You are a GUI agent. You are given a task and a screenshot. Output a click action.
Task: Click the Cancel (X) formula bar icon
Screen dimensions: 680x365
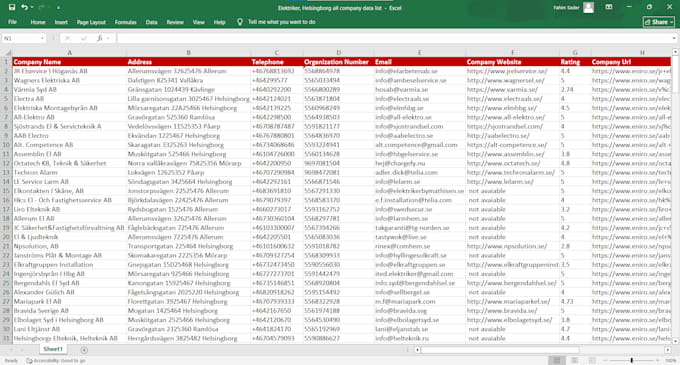pyautogui.click(x=68, y=38)
